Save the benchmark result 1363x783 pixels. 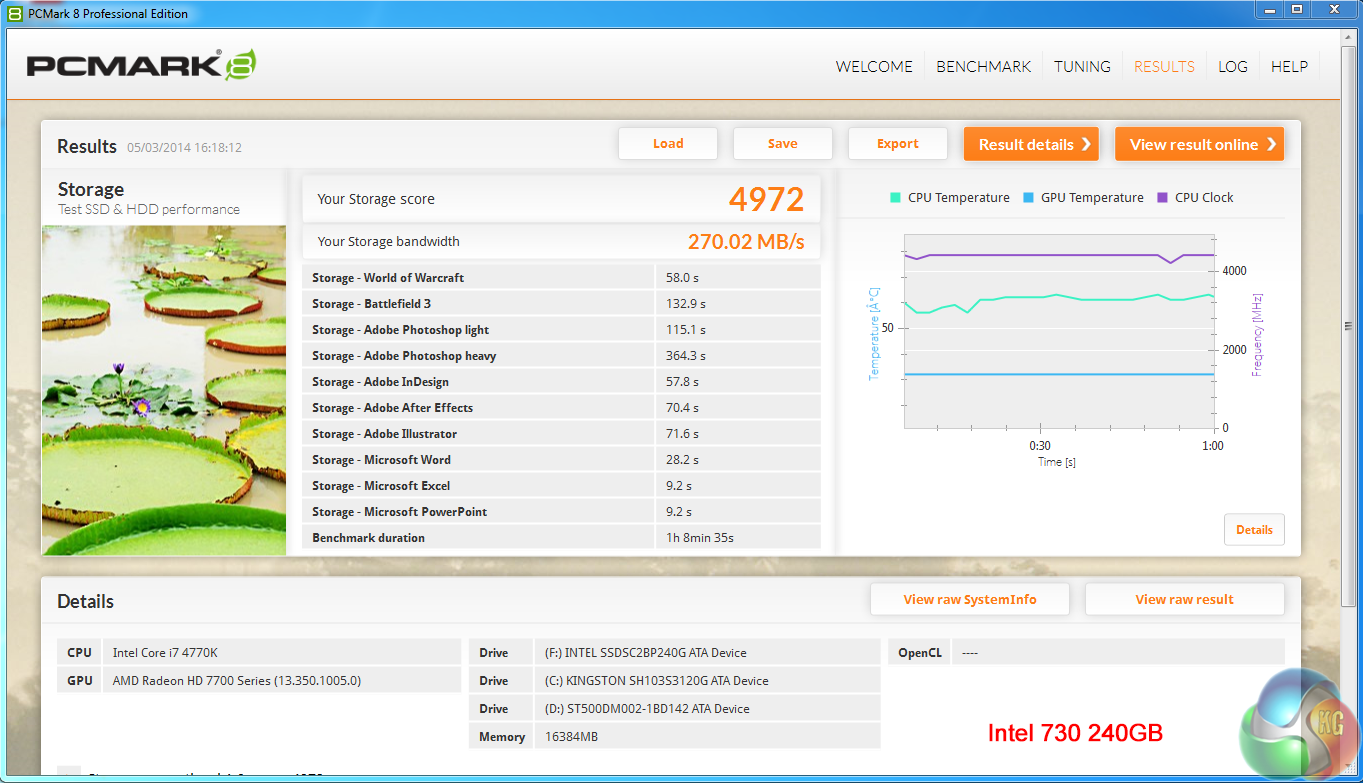click(x=782, y=144)
